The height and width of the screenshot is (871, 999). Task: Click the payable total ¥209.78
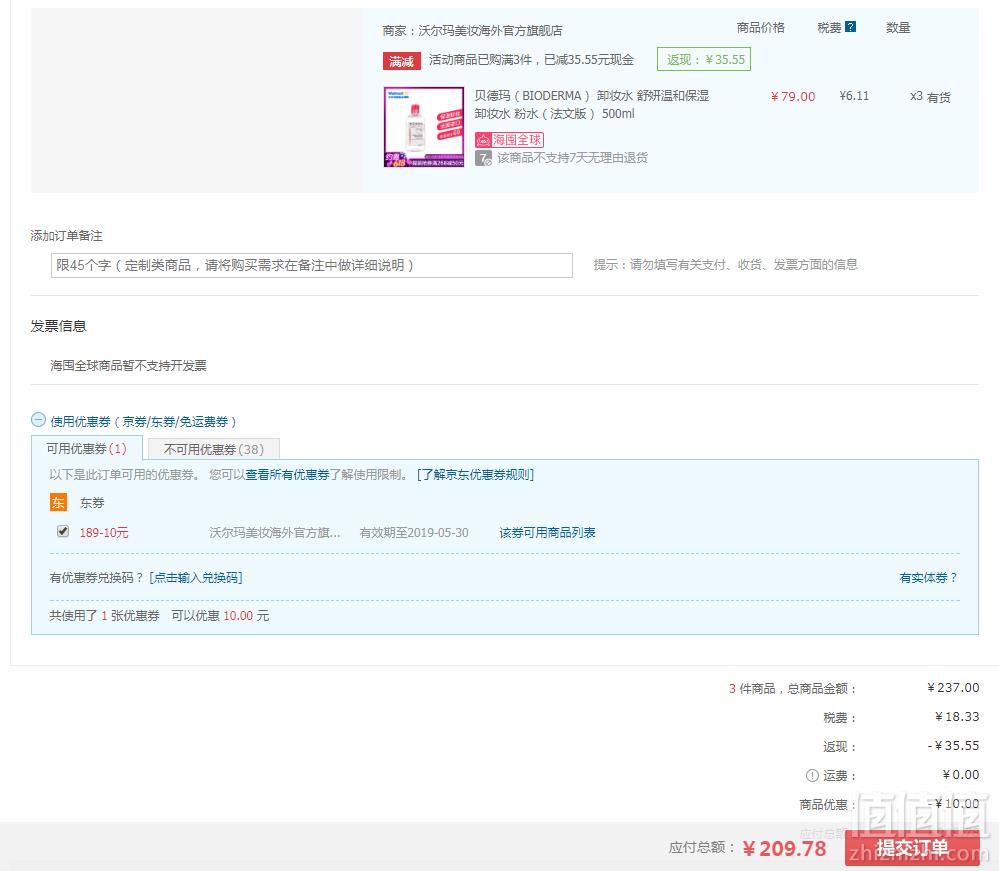pyautogui.click(x=784, y=848)
